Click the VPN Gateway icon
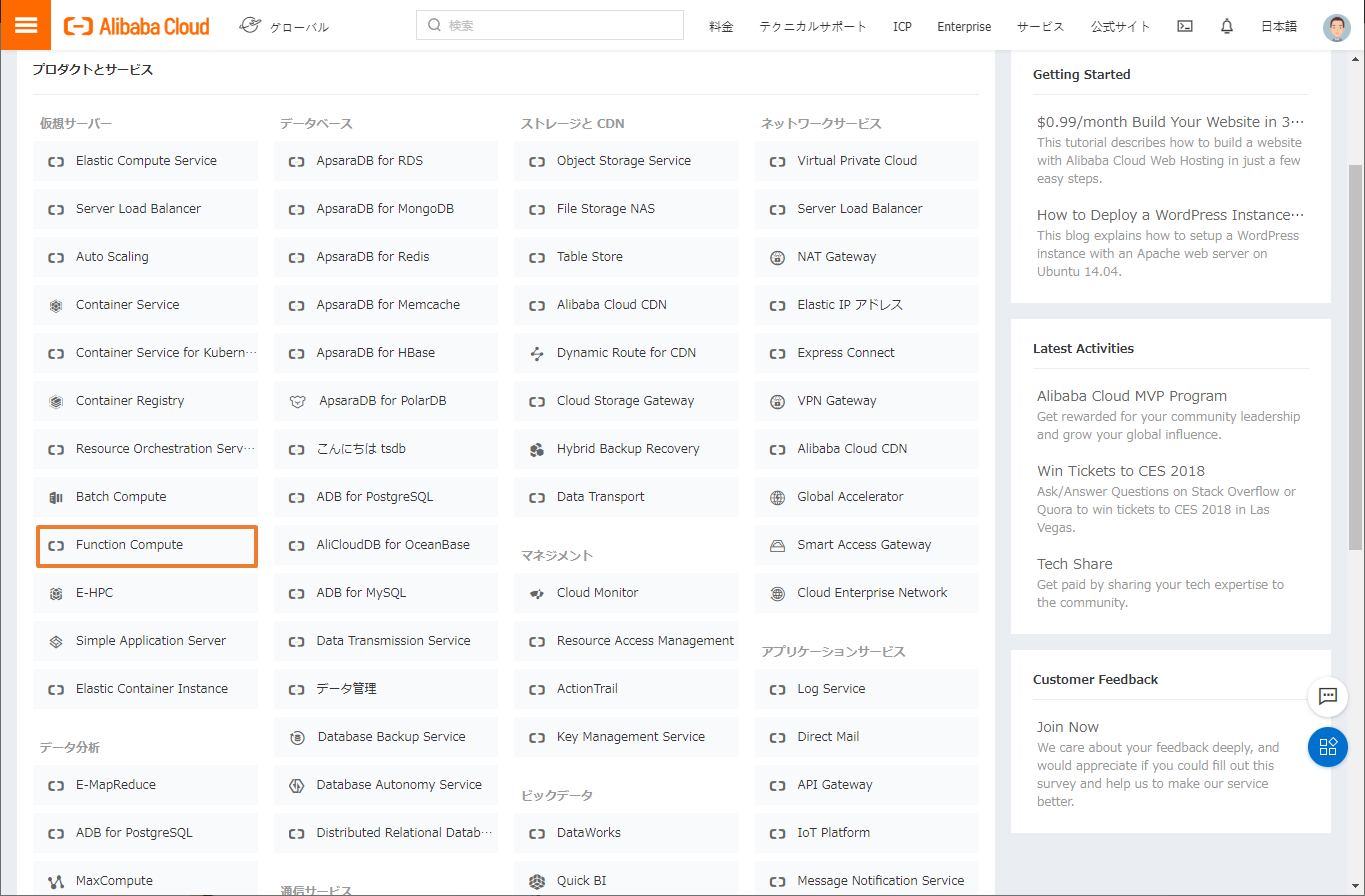Screen dimensions: 1365x896 (x=778, y=401)
